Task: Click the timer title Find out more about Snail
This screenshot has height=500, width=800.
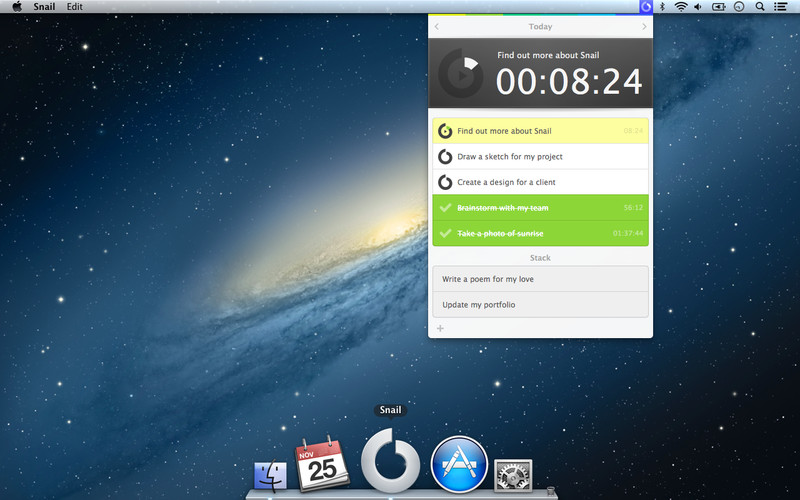Action: pyautogui.click(x=548, y=55)
